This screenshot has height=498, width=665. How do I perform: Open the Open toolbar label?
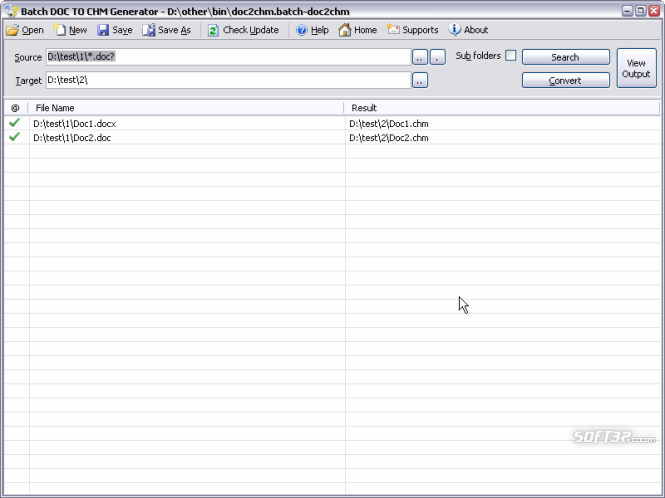tap(33, 30)
